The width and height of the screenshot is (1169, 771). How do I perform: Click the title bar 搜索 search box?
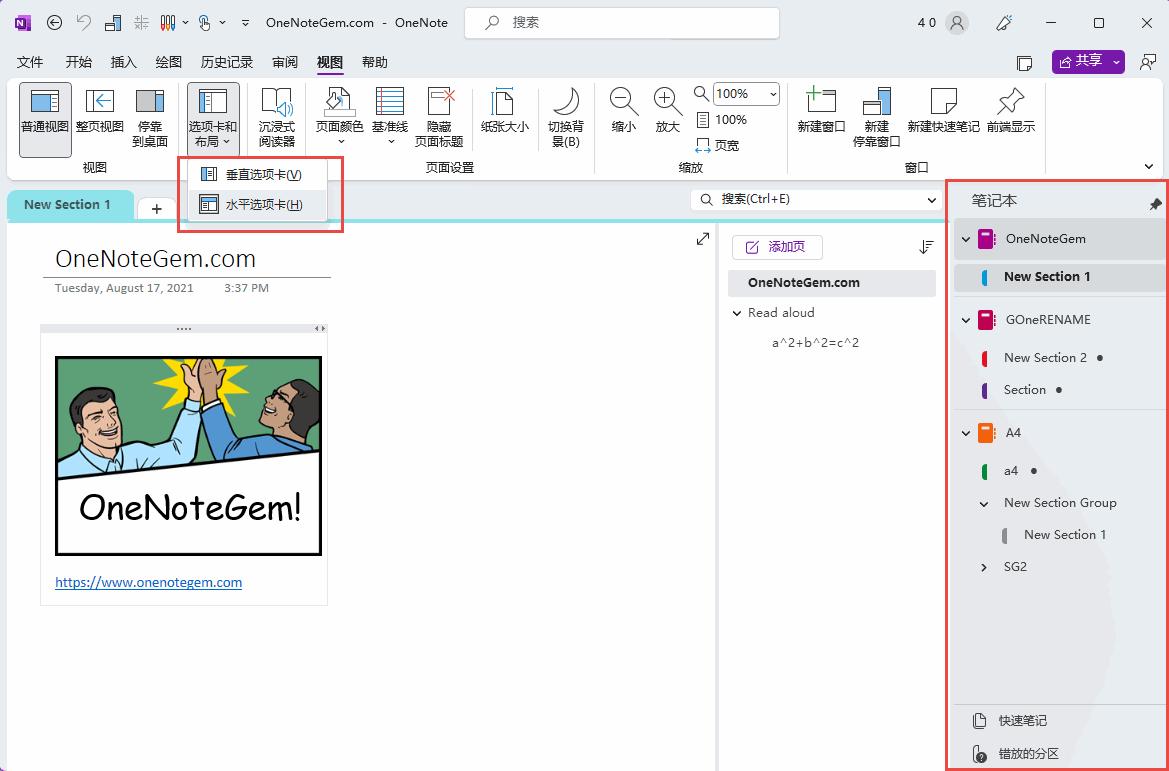[622, 23]
